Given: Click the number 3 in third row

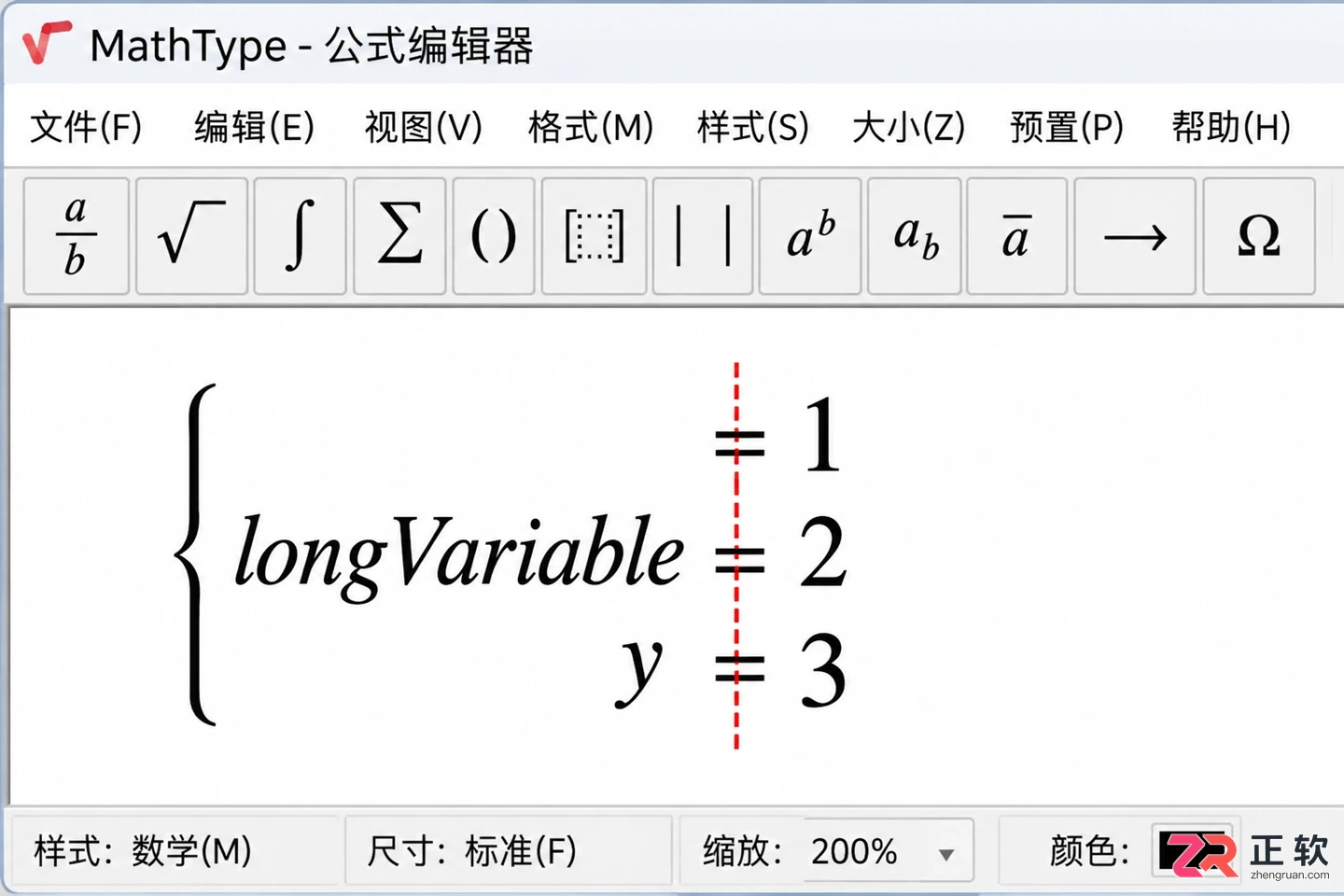Looking at the screenshot, I should (x=822, y=670).
